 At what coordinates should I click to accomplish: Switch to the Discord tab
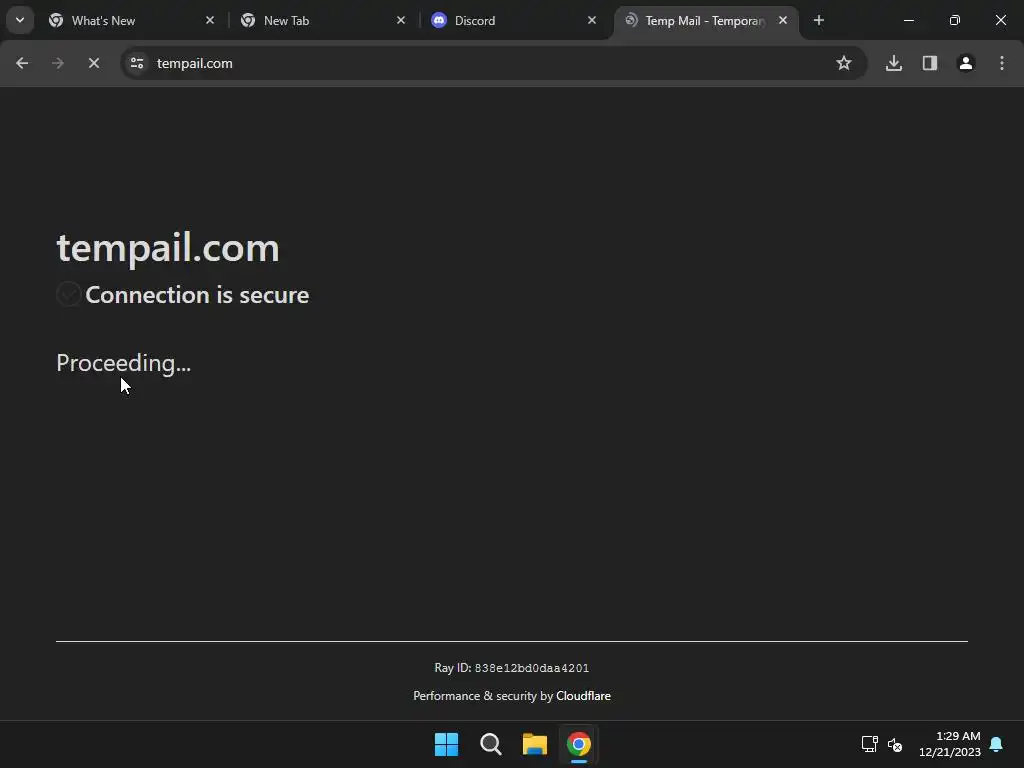click(x=513, y=20)
